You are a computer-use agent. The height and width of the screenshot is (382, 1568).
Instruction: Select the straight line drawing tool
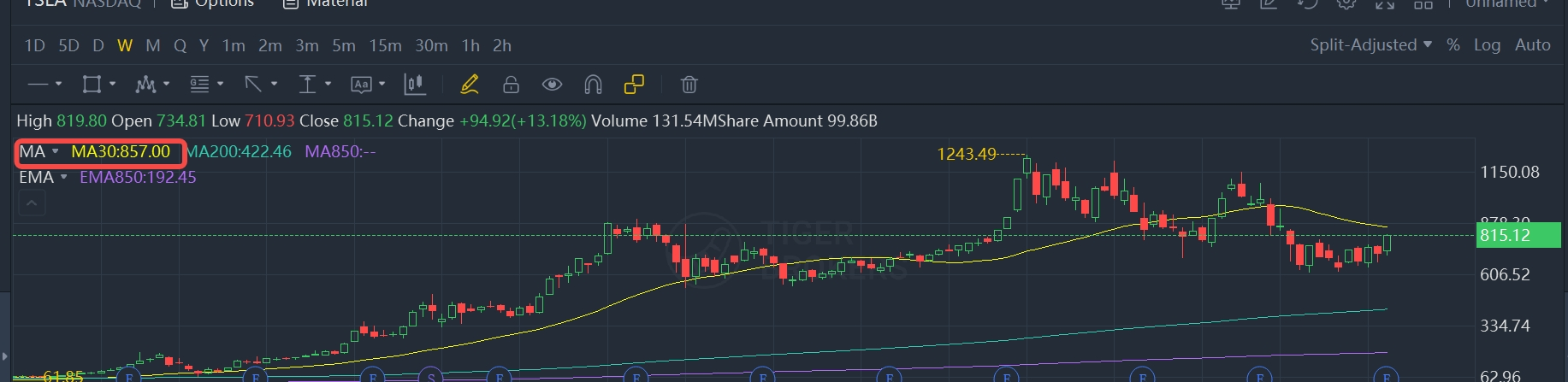38,84
